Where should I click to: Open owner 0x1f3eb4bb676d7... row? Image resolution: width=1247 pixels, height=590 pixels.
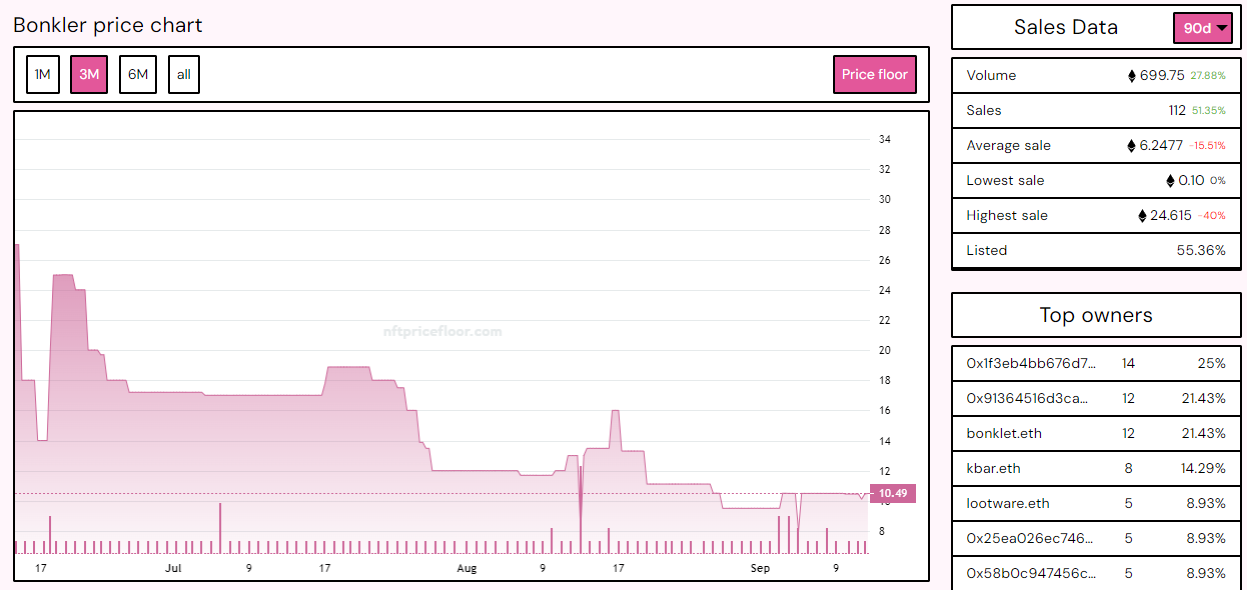click(1096, 363)
